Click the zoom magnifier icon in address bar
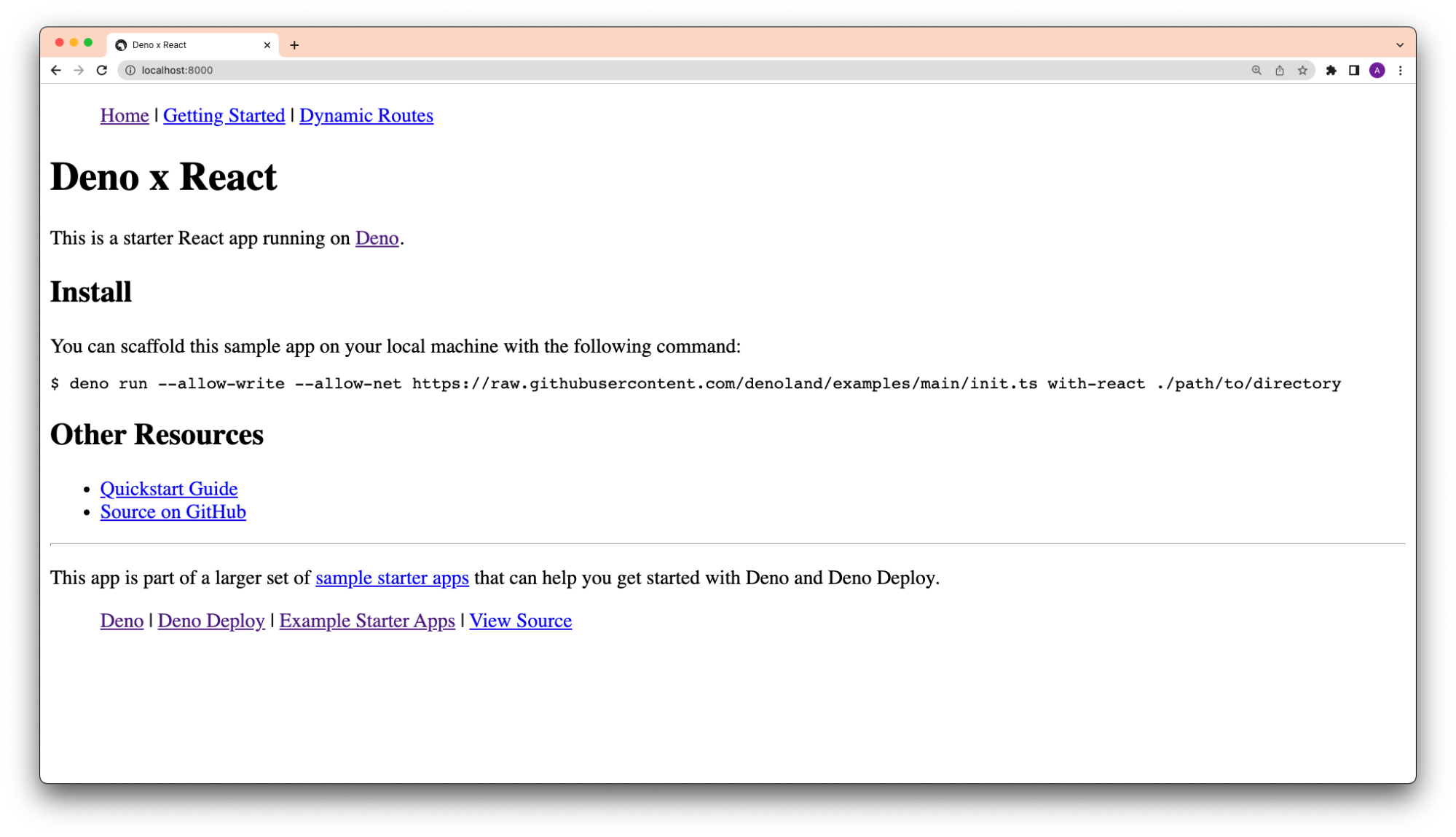This screenshot has width=1456, height=837. coord(1256,70)
